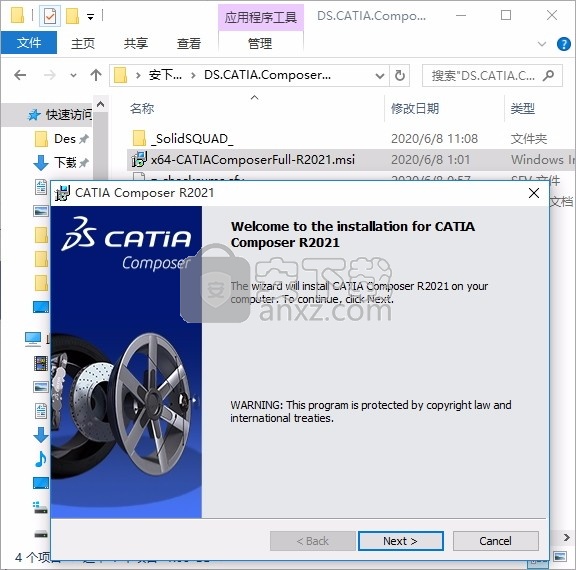
Task: Switch to the 共享 ribbon tab
Action: [136, 43]
